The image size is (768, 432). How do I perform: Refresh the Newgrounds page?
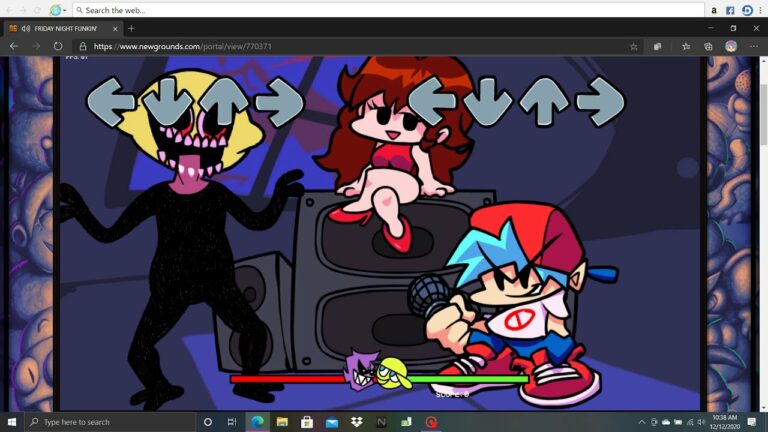(x=58, y=46)
